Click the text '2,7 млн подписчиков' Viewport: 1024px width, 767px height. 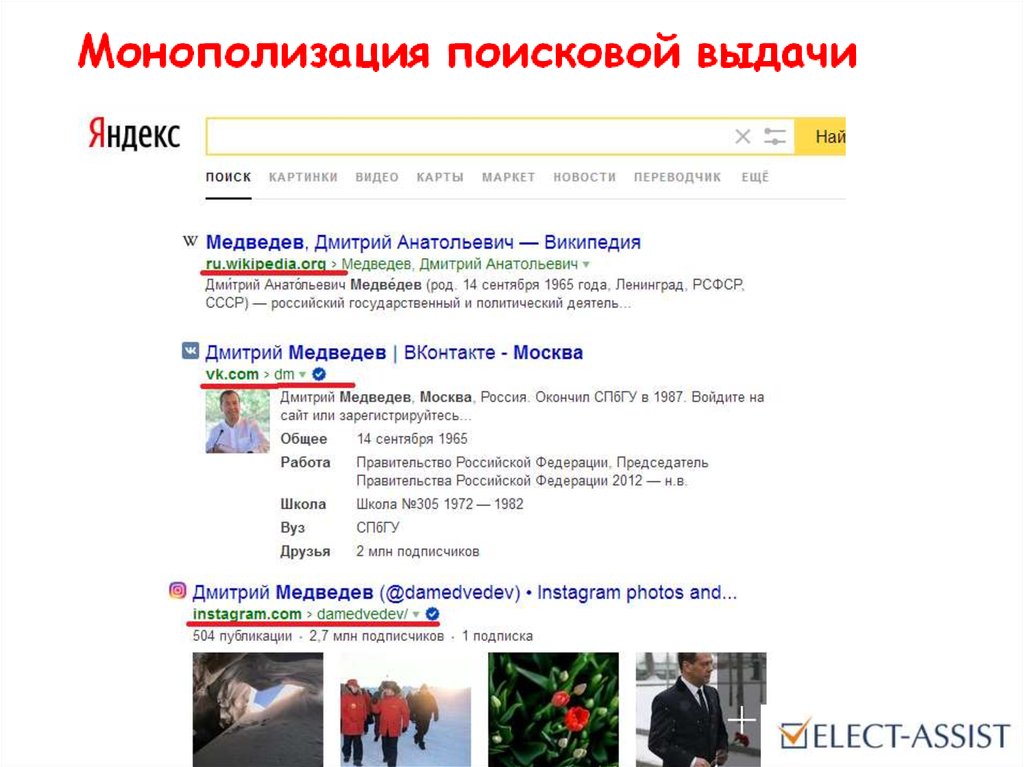pyautogui.click(x=376, y=636)
